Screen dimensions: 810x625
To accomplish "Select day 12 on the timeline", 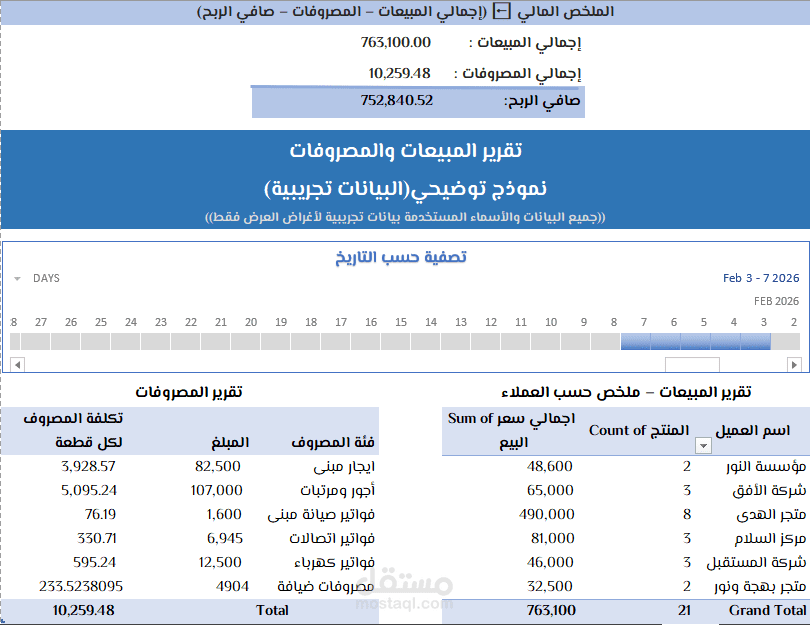I will point(486,341).
